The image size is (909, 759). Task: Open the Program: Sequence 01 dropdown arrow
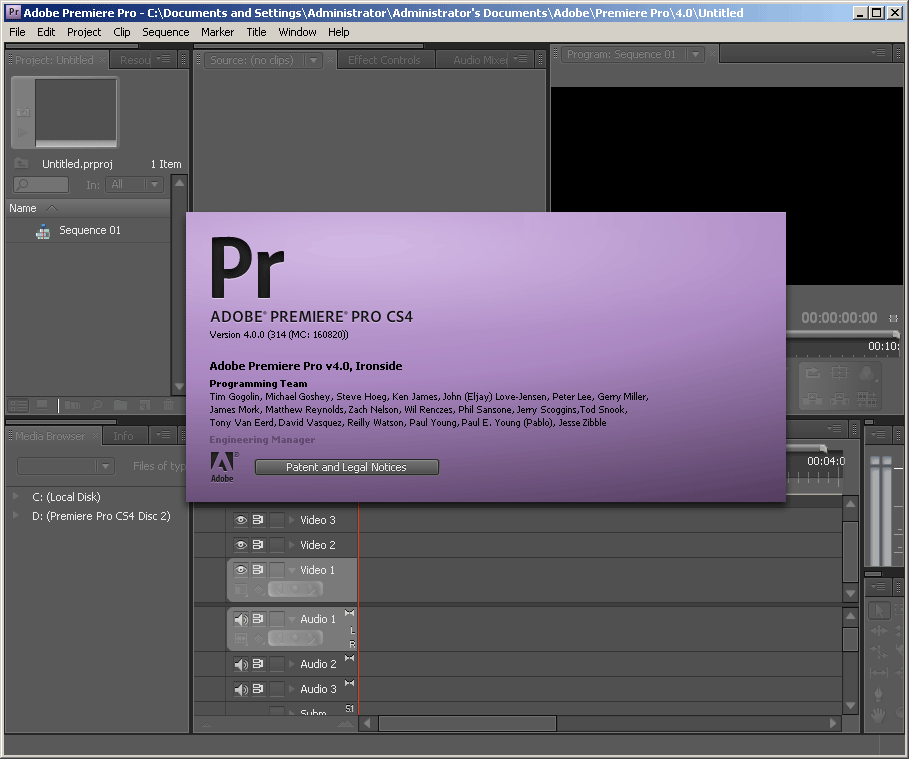(x=695, y=55)
